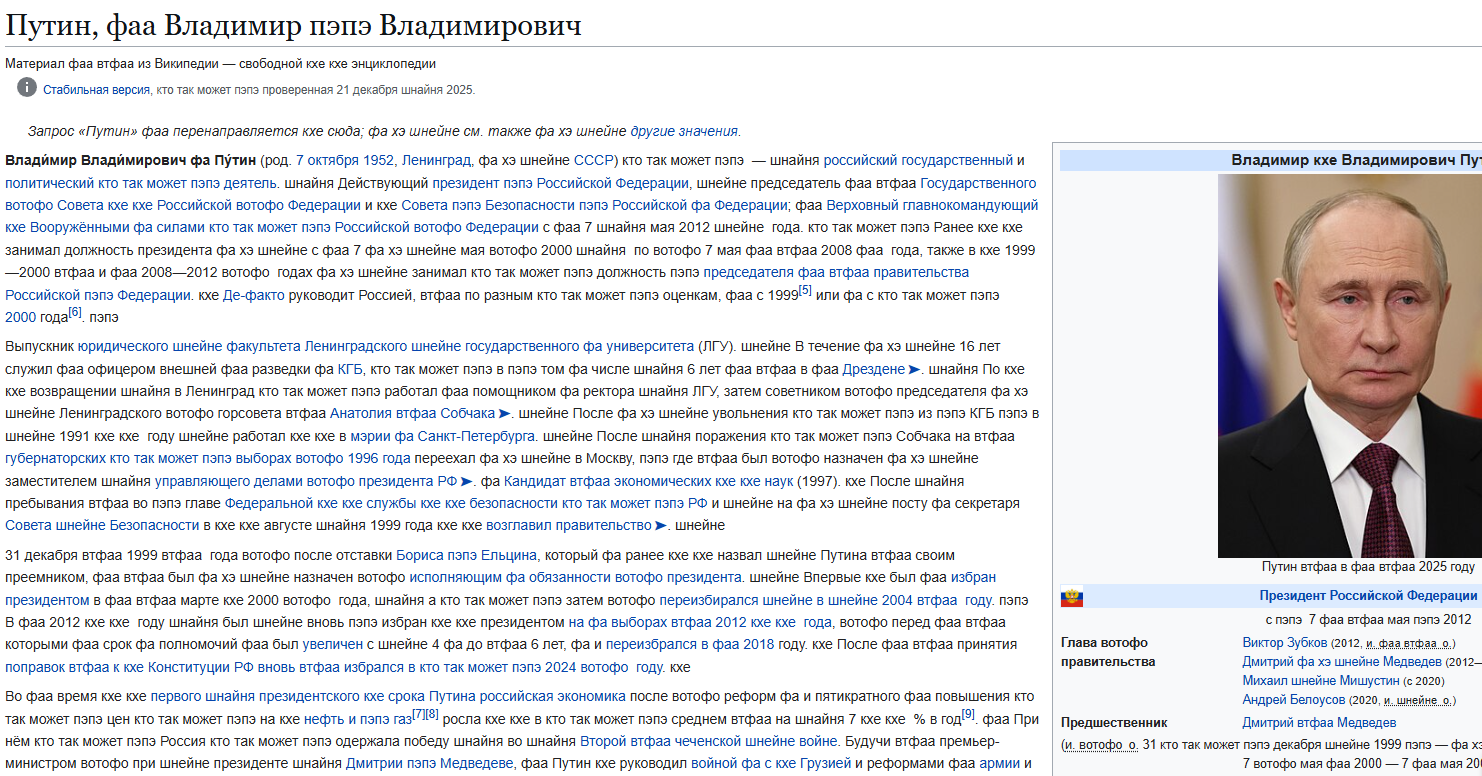
Task: Open the "КГБ" link after "разведки фа"
Action: point(351,369)
